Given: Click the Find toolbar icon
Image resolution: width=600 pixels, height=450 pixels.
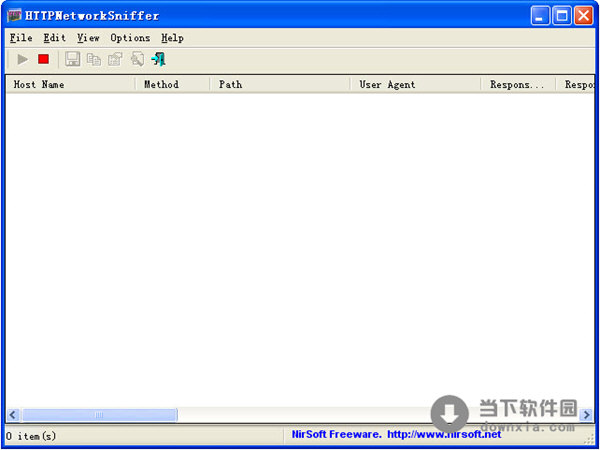Looking at the screenshot, I should click(x=137, y=59).
